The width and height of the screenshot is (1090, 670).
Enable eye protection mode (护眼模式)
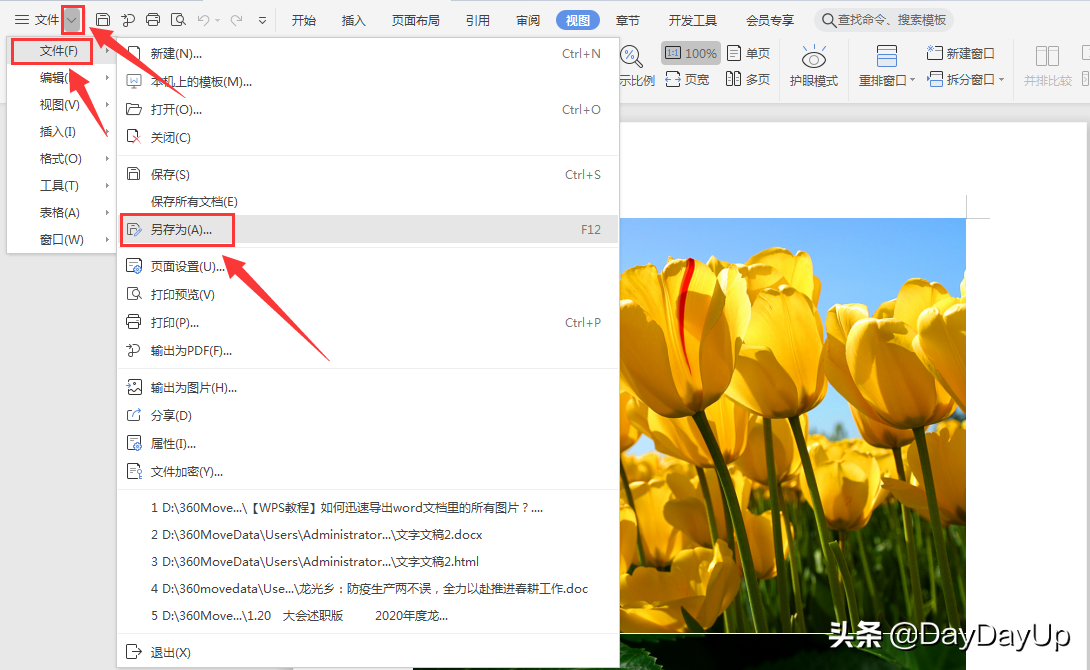click(x=813, y=67)
